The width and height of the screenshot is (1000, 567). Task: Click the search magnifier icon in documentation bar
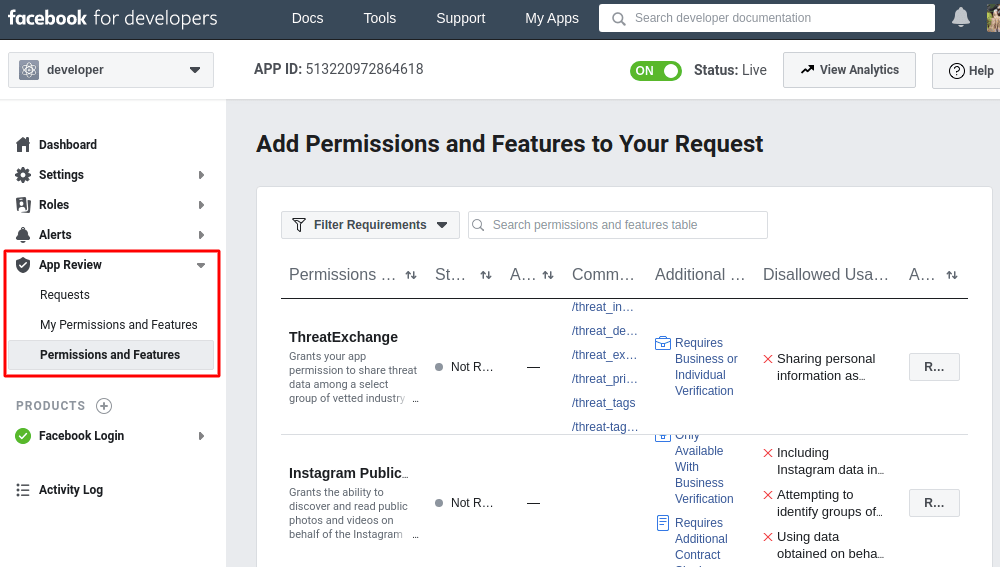[x=618, y=18]
